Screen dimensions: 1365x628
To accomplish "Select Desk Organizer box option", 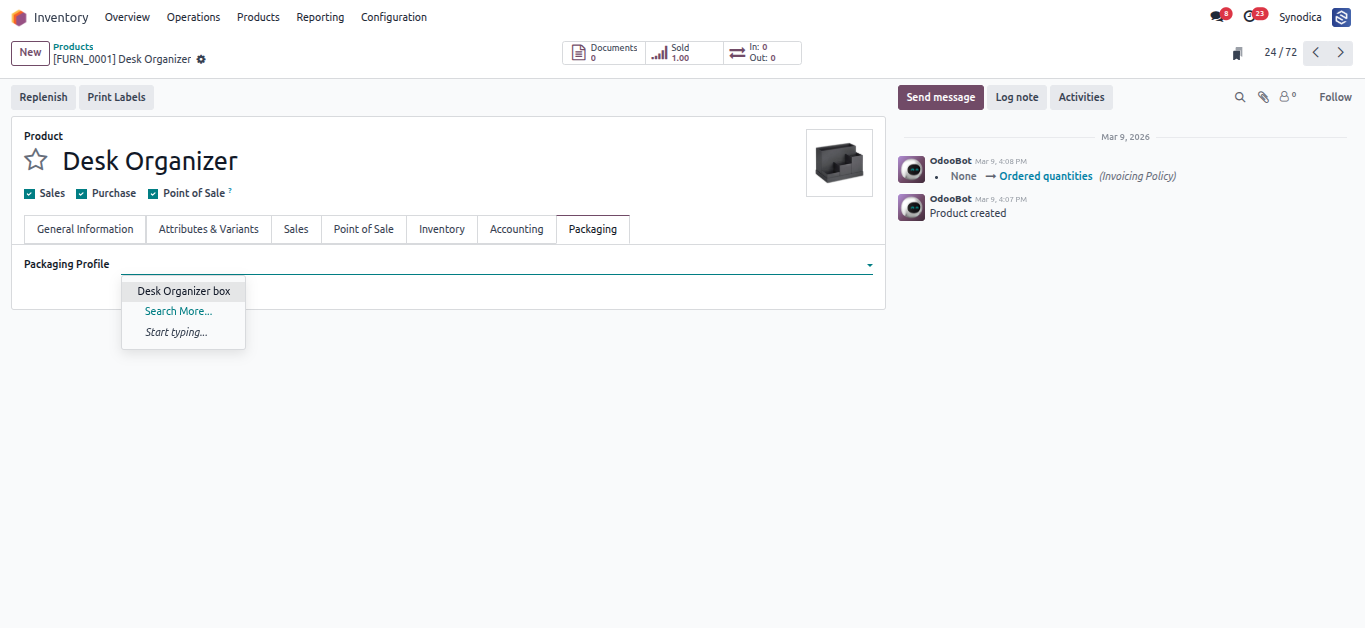I will point(184,291).
